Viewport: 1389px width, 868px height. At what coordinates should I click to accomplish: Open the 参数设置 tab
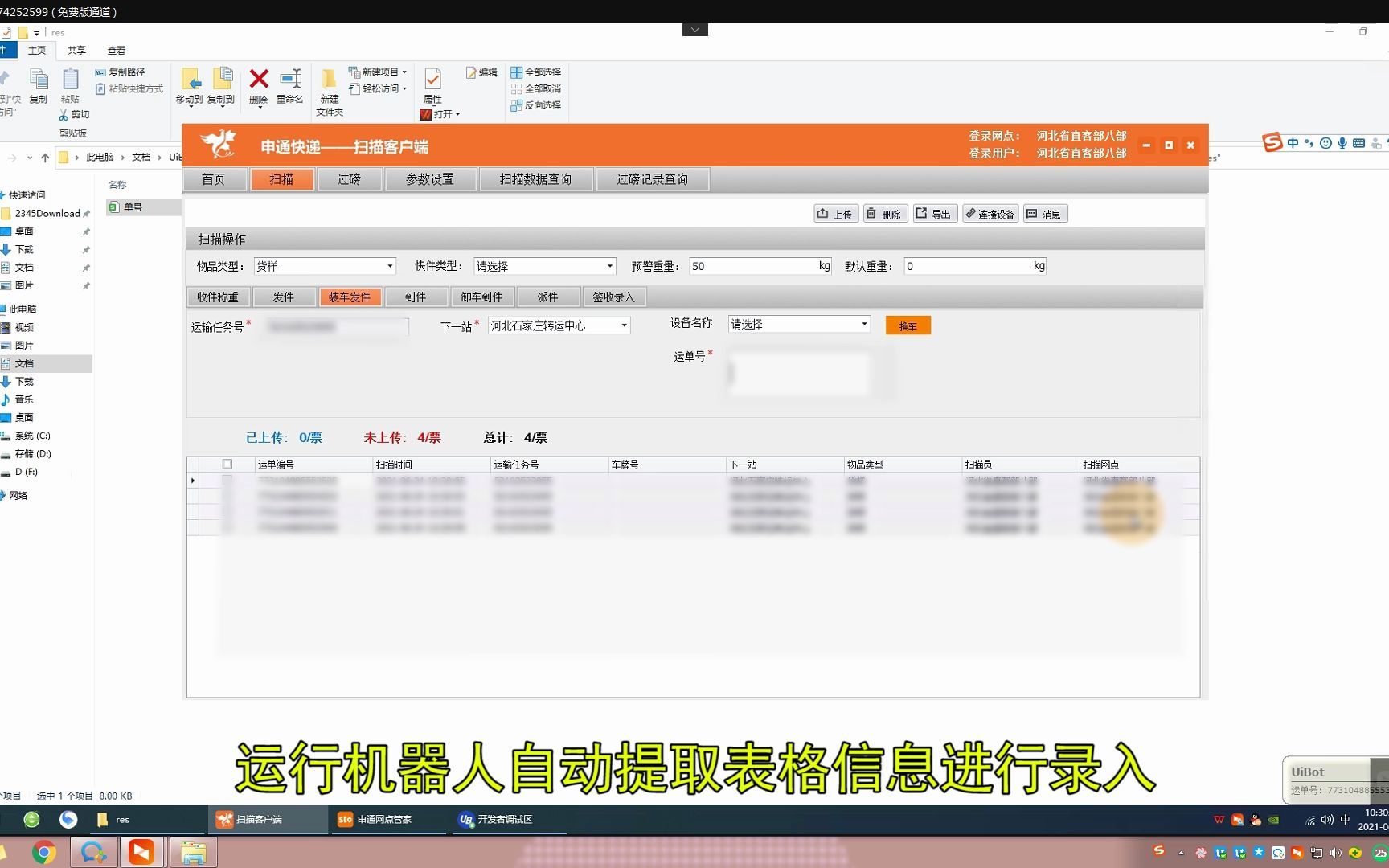coord(430,179)
